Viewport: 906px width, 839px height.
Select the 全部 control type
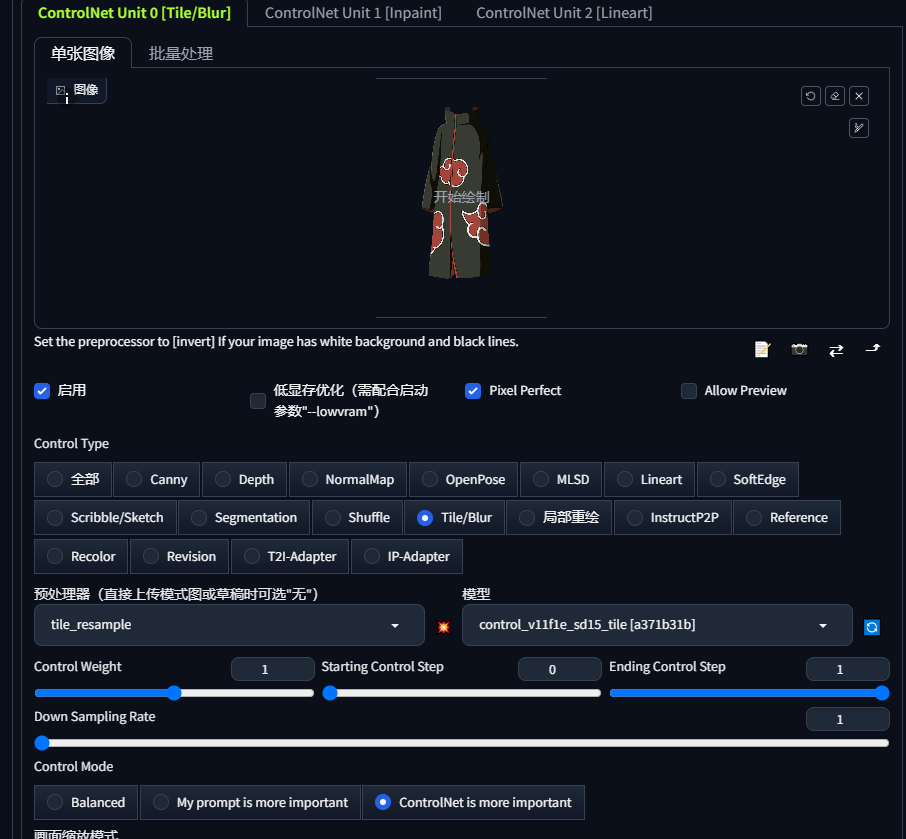[x=73, y=480]
